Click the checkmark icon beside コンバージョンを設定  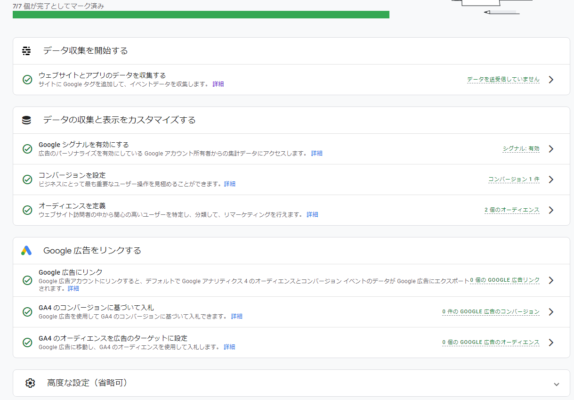[x=27, y=179]
